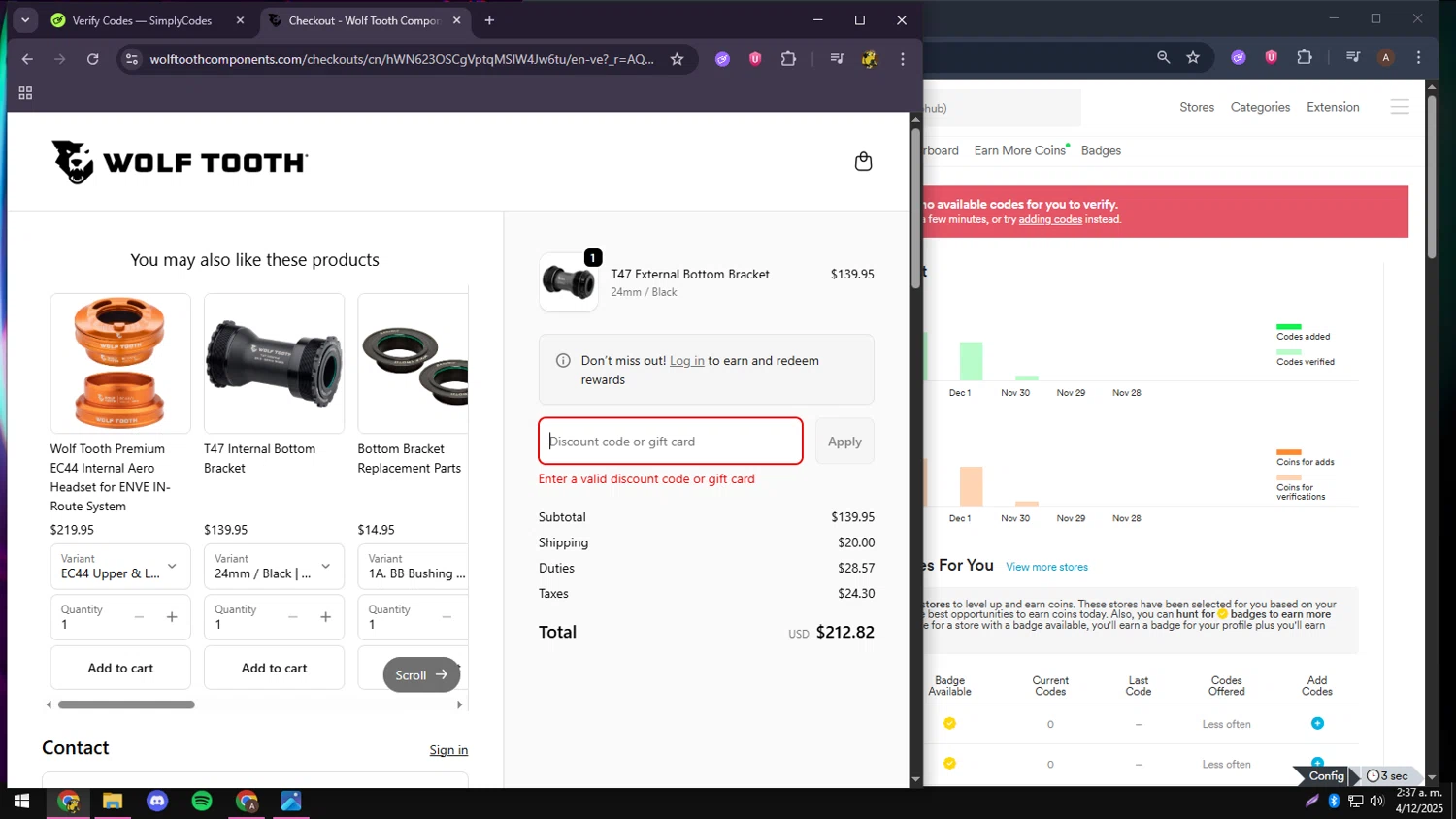The image size is (1456, 819).
Task: Focus the Discount code or gift card field
Action: 671,442
